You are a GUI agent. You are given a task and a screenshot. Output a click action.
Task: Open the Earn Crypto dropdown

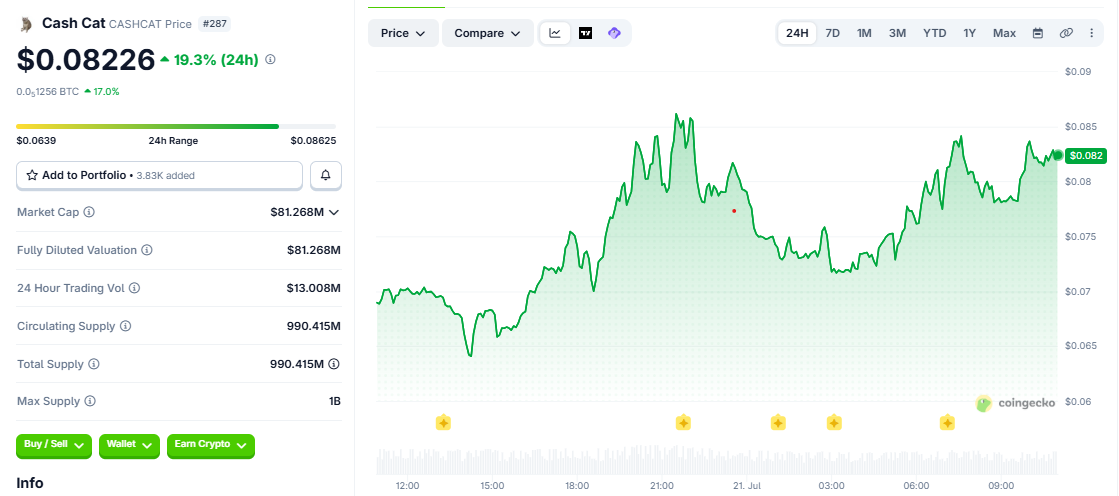coord(211,445)
